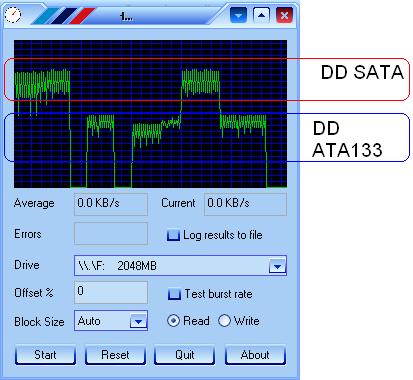Click the Average speed value box

coord(111,204)
